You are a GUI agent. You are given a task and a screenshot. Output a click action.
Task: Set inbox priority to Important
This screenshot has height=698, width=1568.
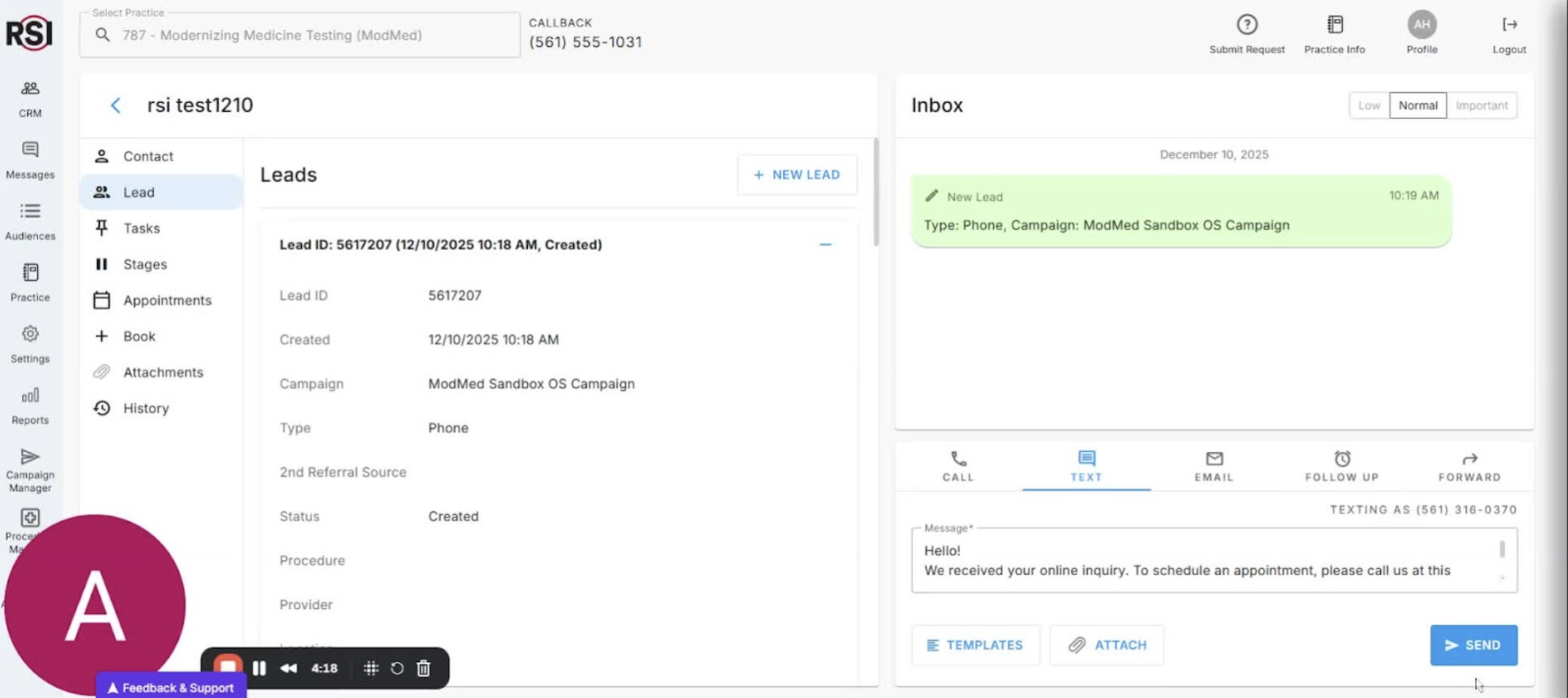click(1481, 105)
